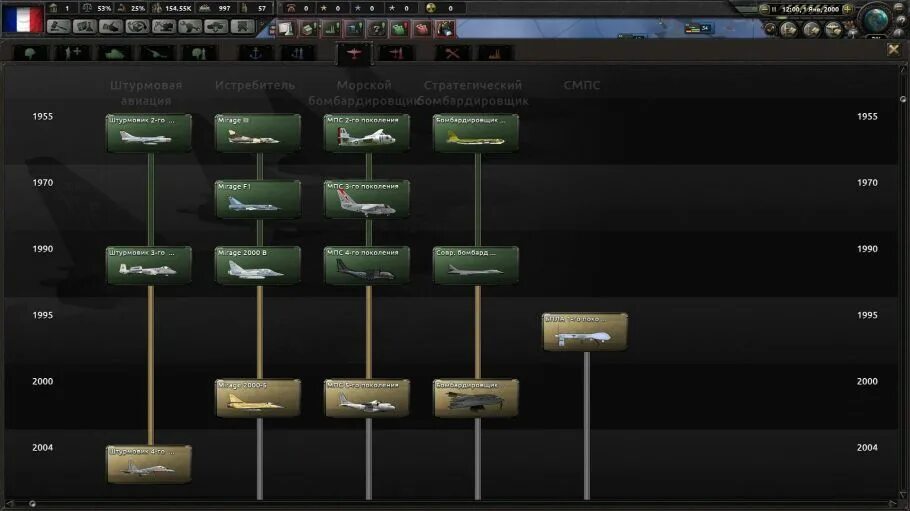Decrease game speed with minus button
This screenshot has height=511, width=910.
pyautogui.click(x=764, y=9)
